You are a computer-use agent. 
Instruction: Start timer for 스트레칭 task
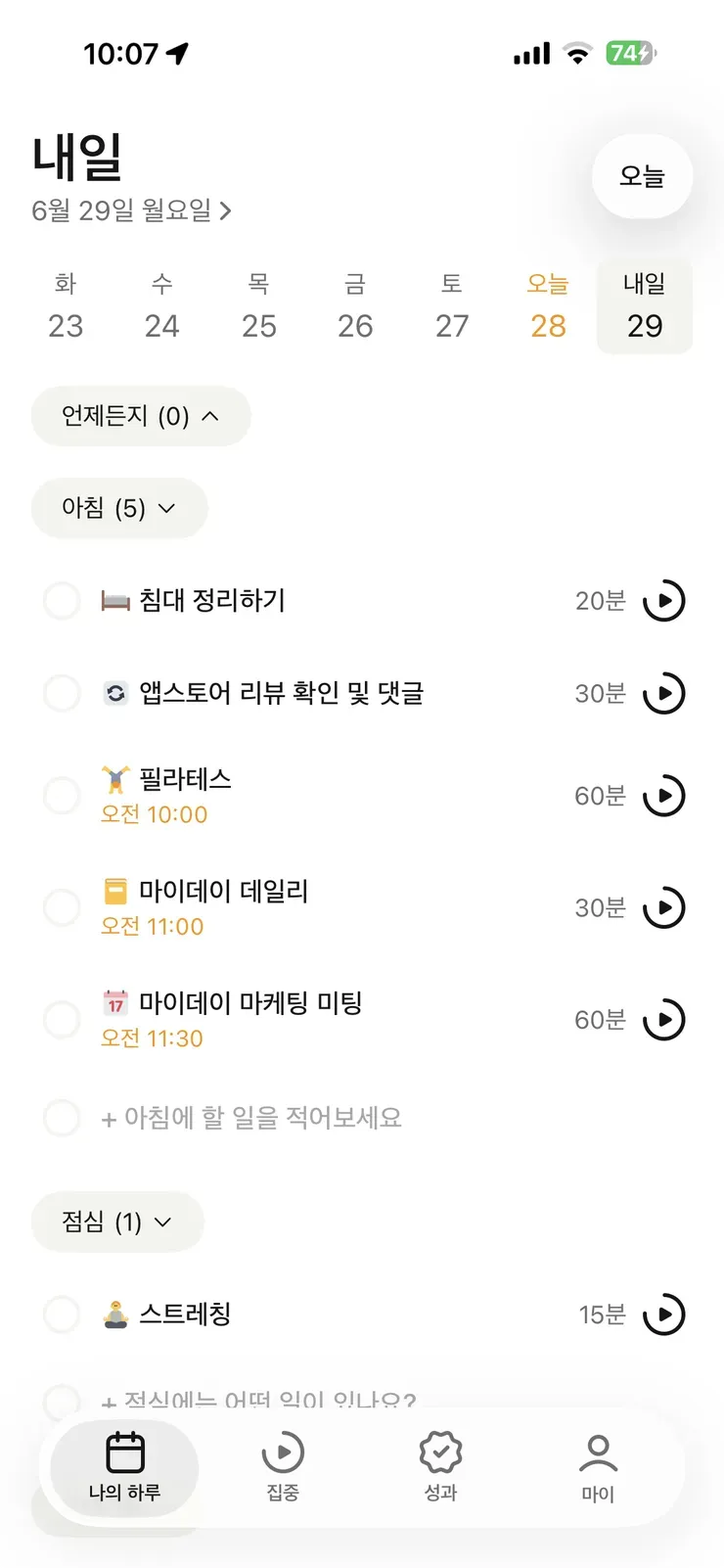[663, 1314]
